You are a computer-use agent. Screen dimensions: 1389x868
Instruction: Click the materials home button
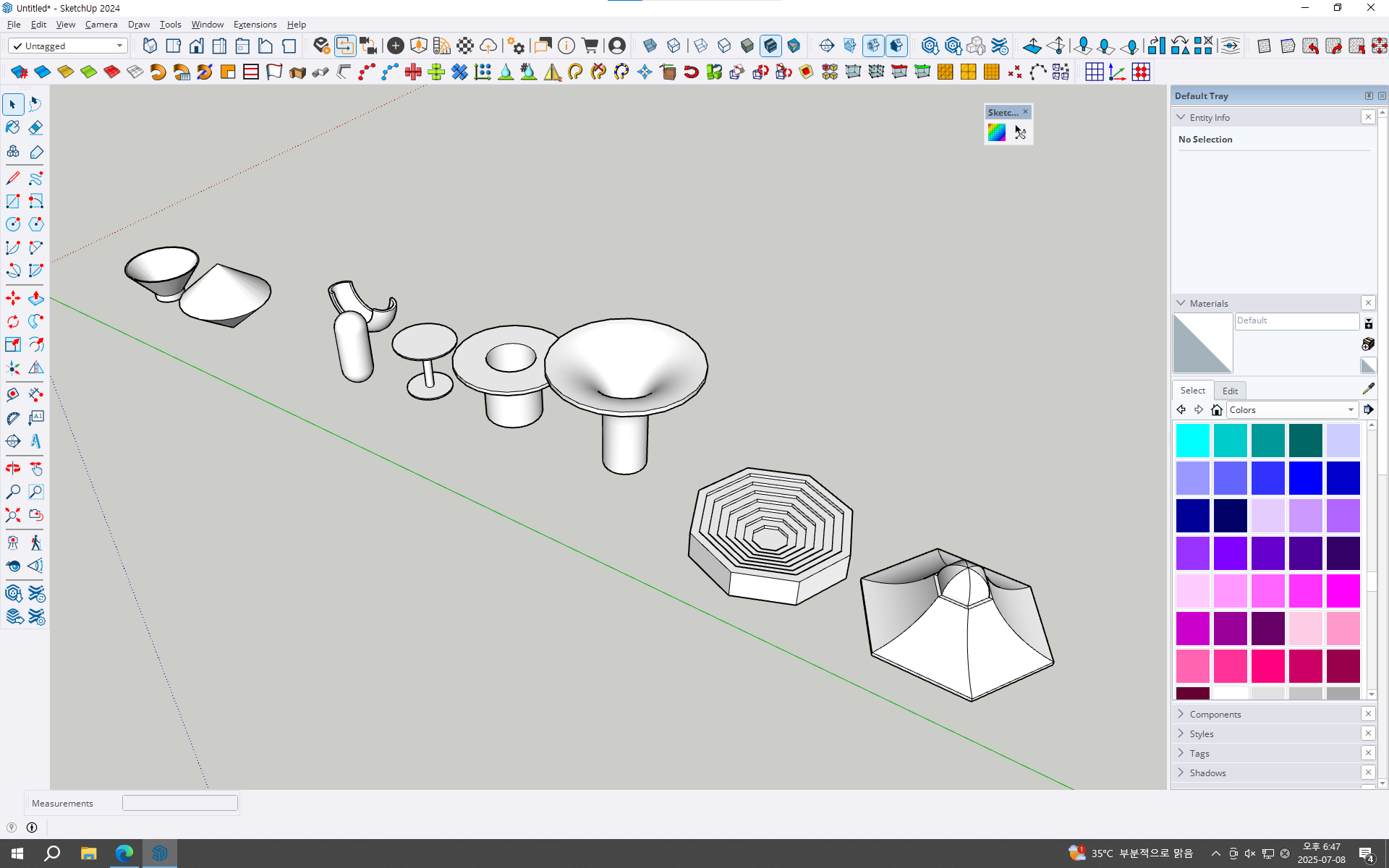tap(1217, 410)
